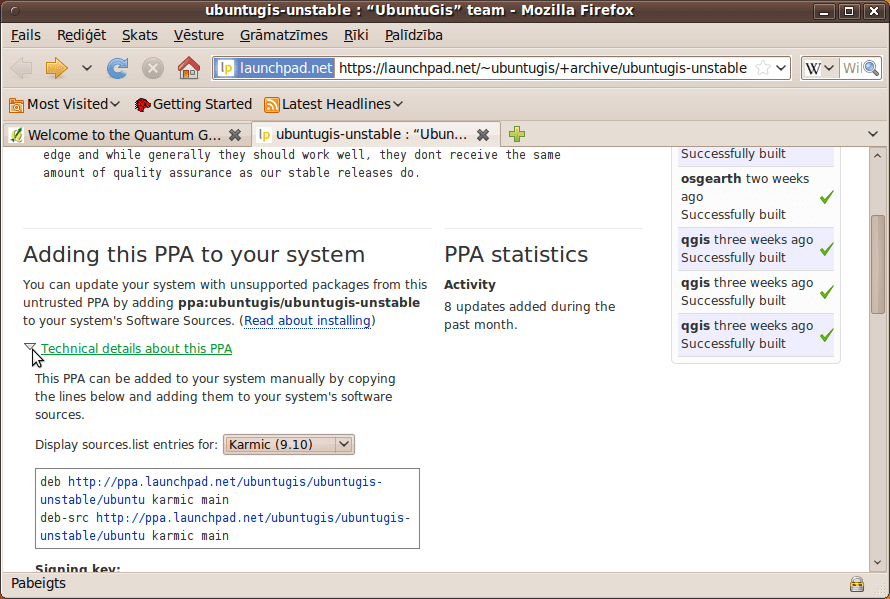The width and height of the screenshot is (890, 599).
Task: Open the Latest Headlines feed dropdown
Action: pos(334,104)
